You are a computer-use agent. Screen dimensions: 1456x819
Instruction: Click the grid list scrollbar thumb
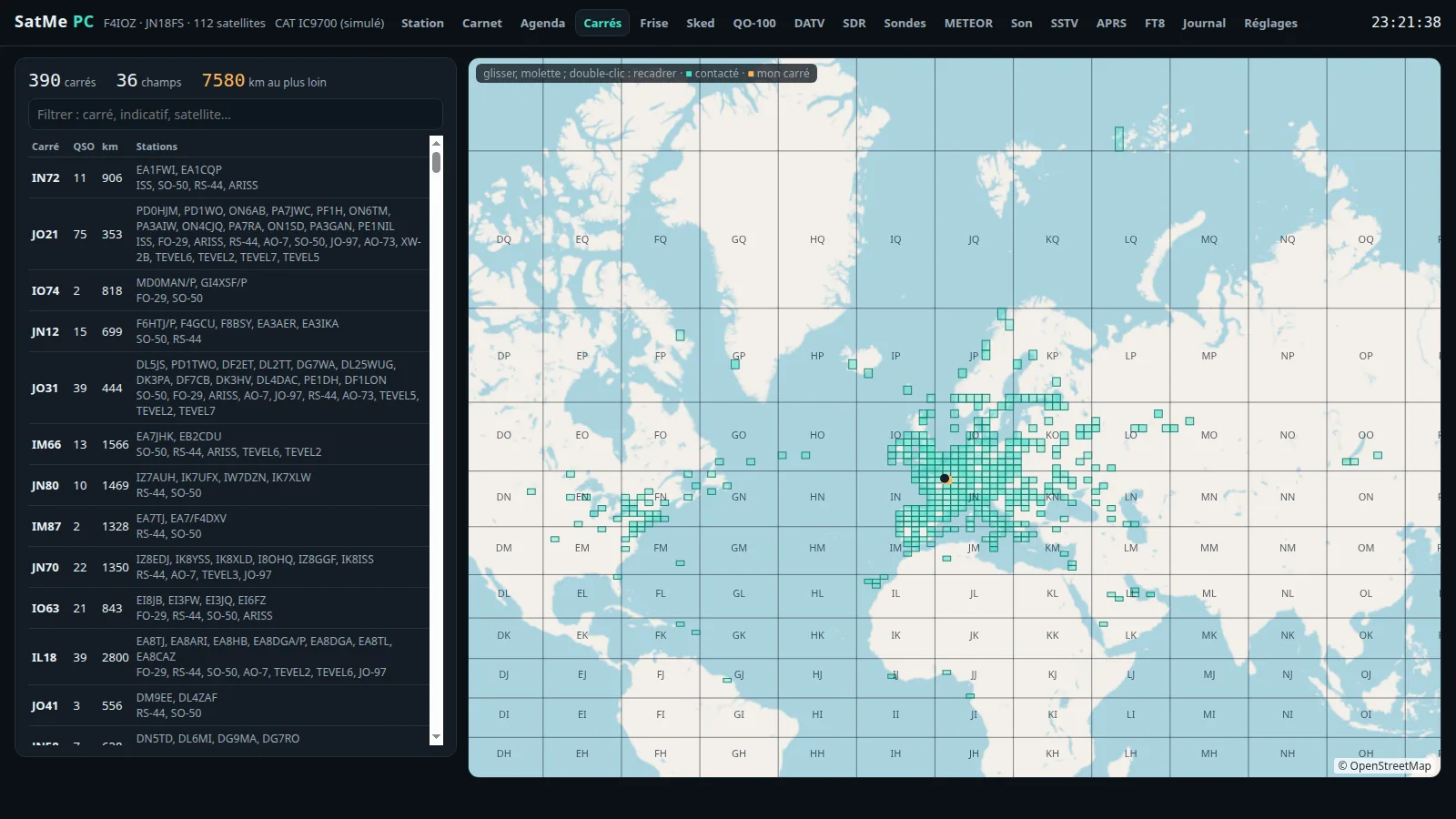436,162
